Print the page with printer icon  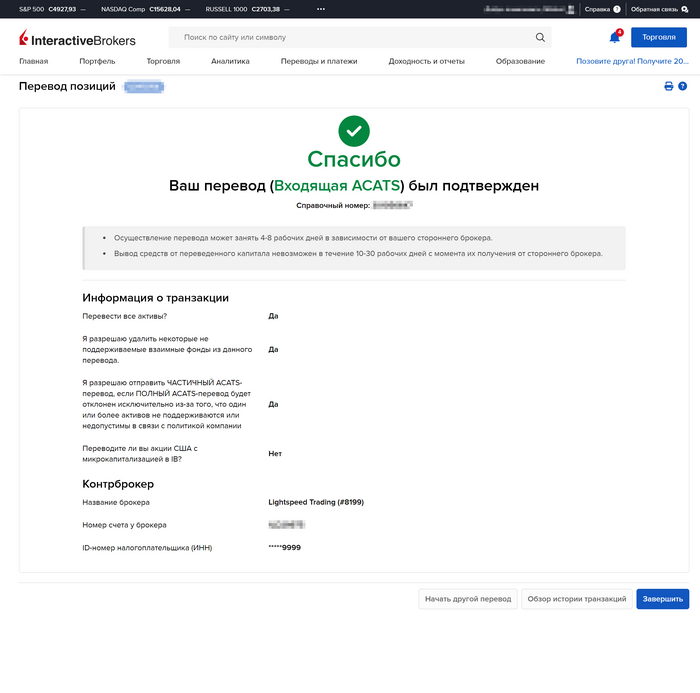click(x=669, y=87)
